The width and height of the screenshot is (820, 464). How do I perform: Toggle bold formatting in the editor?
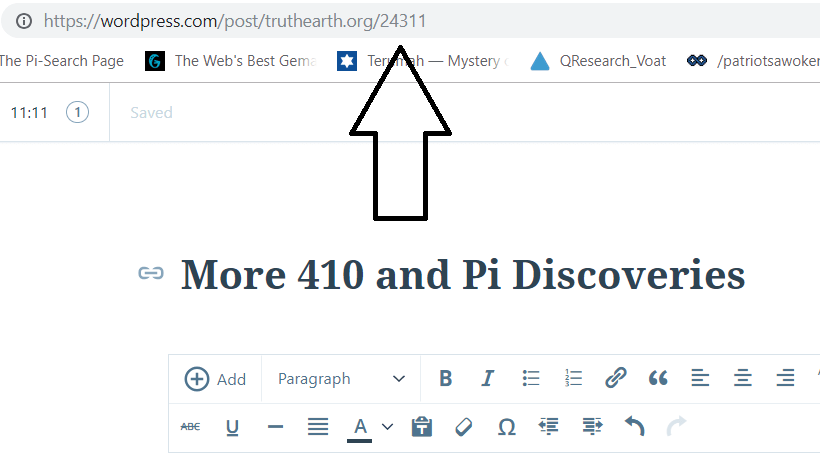(x=446, y=379)
